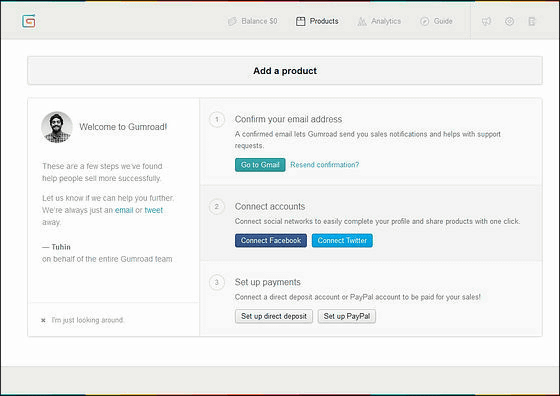This screenshot has height=396, width=560.
Task: Click the Guide compass icon
Action: [x=424, y=21]
